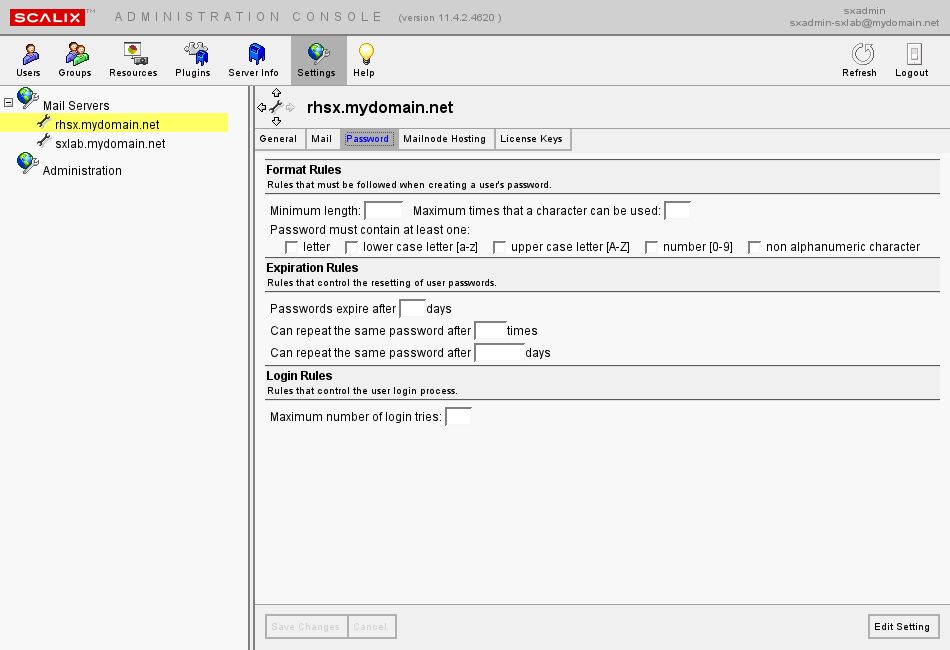Click the up arrow above server name
Viewport: 950px width, 650px height.
[x=277, y=93]
